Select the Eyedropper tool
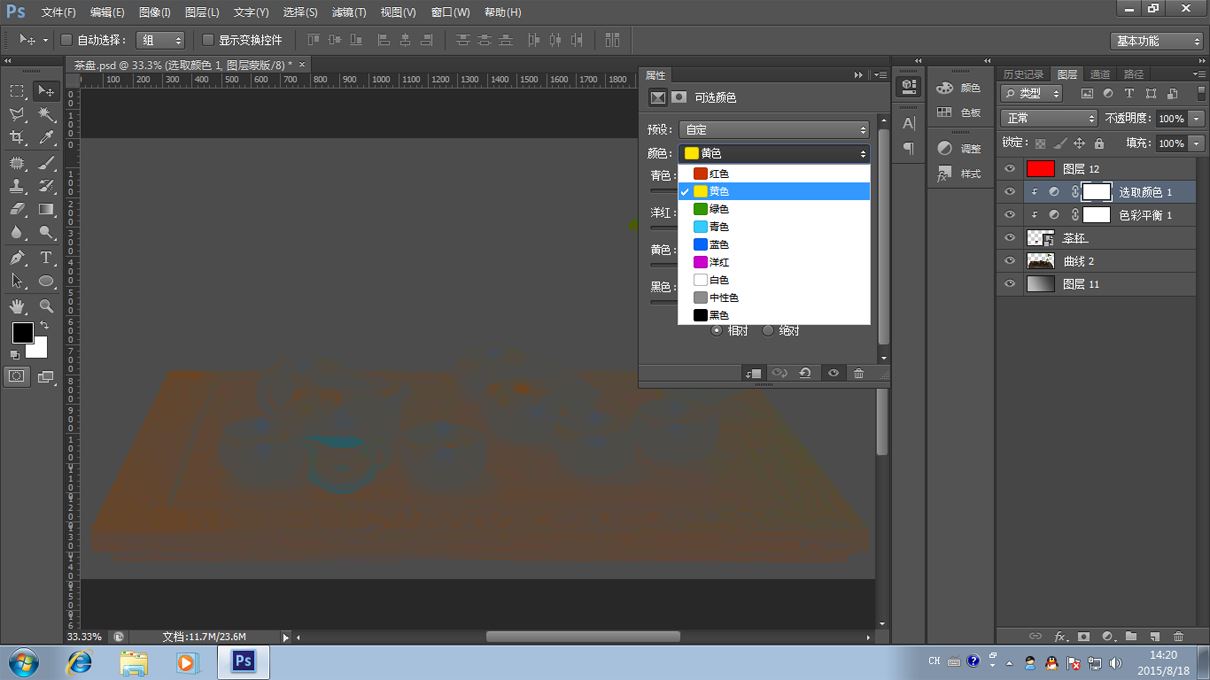Image resolution: width=1210 pixels, height=680 pixels. 46,139
